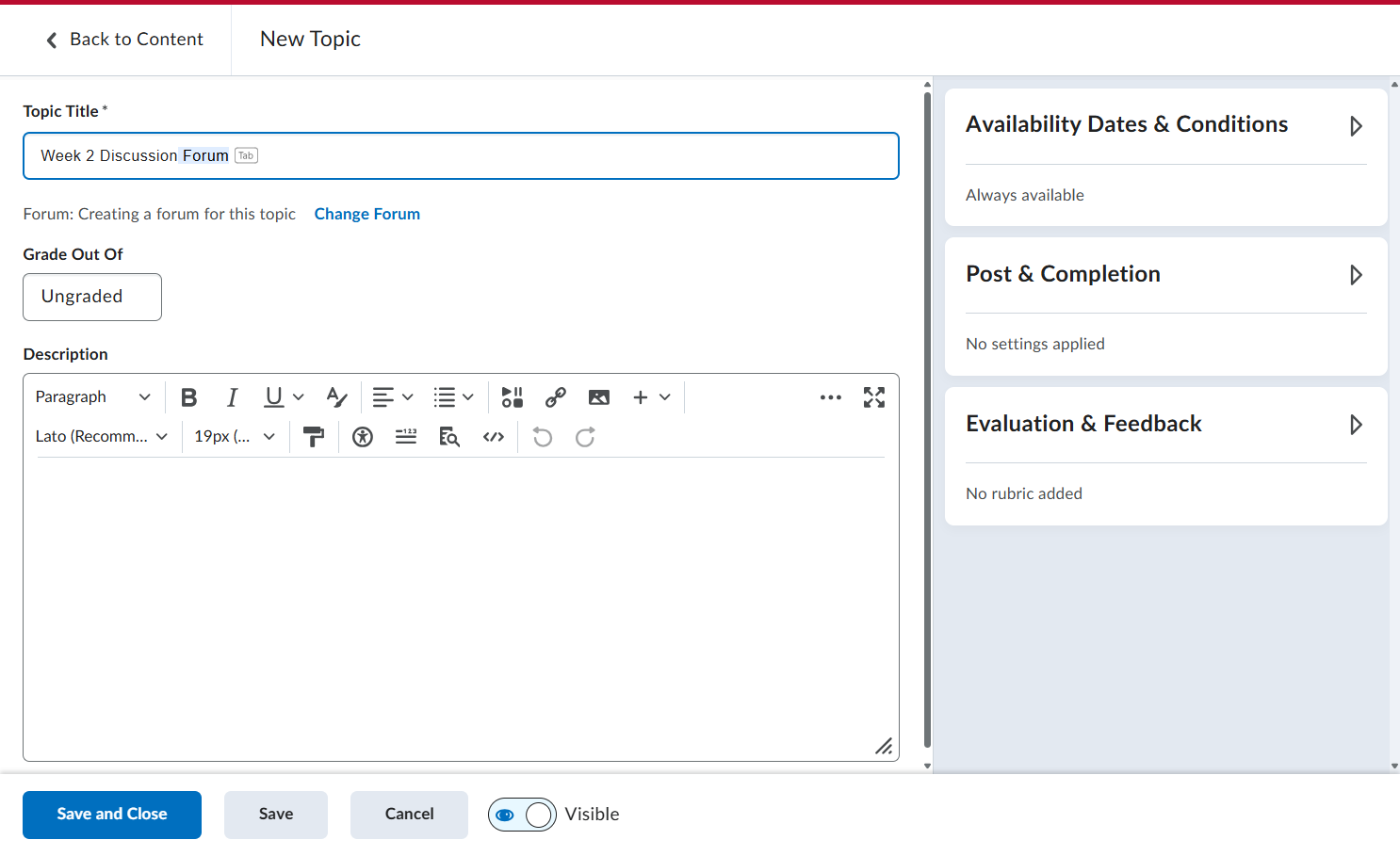Click the Change Forum link
This screenshot has height=856, width=1400.
pos(367,214)
